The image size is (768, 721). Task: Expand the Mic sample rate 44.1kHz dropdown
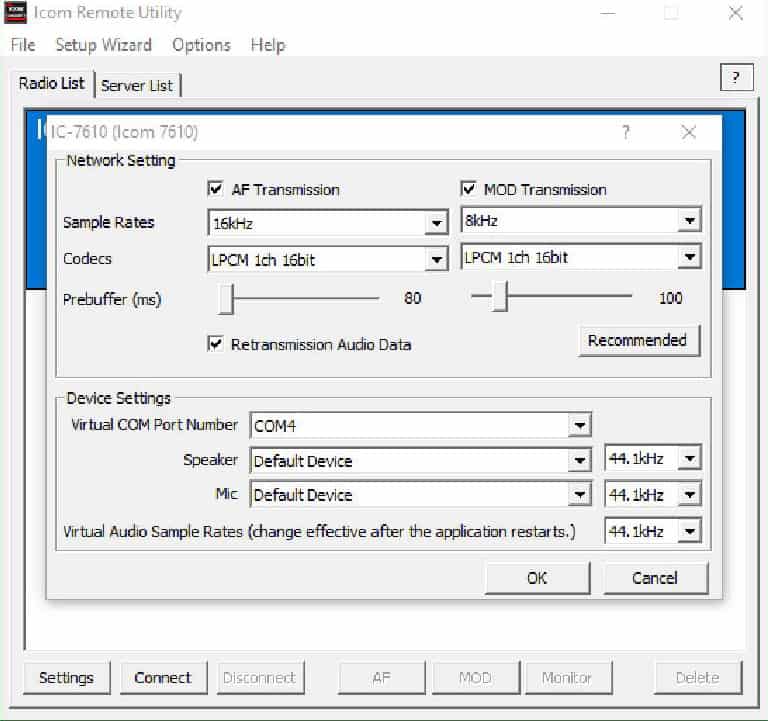click(688, 495)
